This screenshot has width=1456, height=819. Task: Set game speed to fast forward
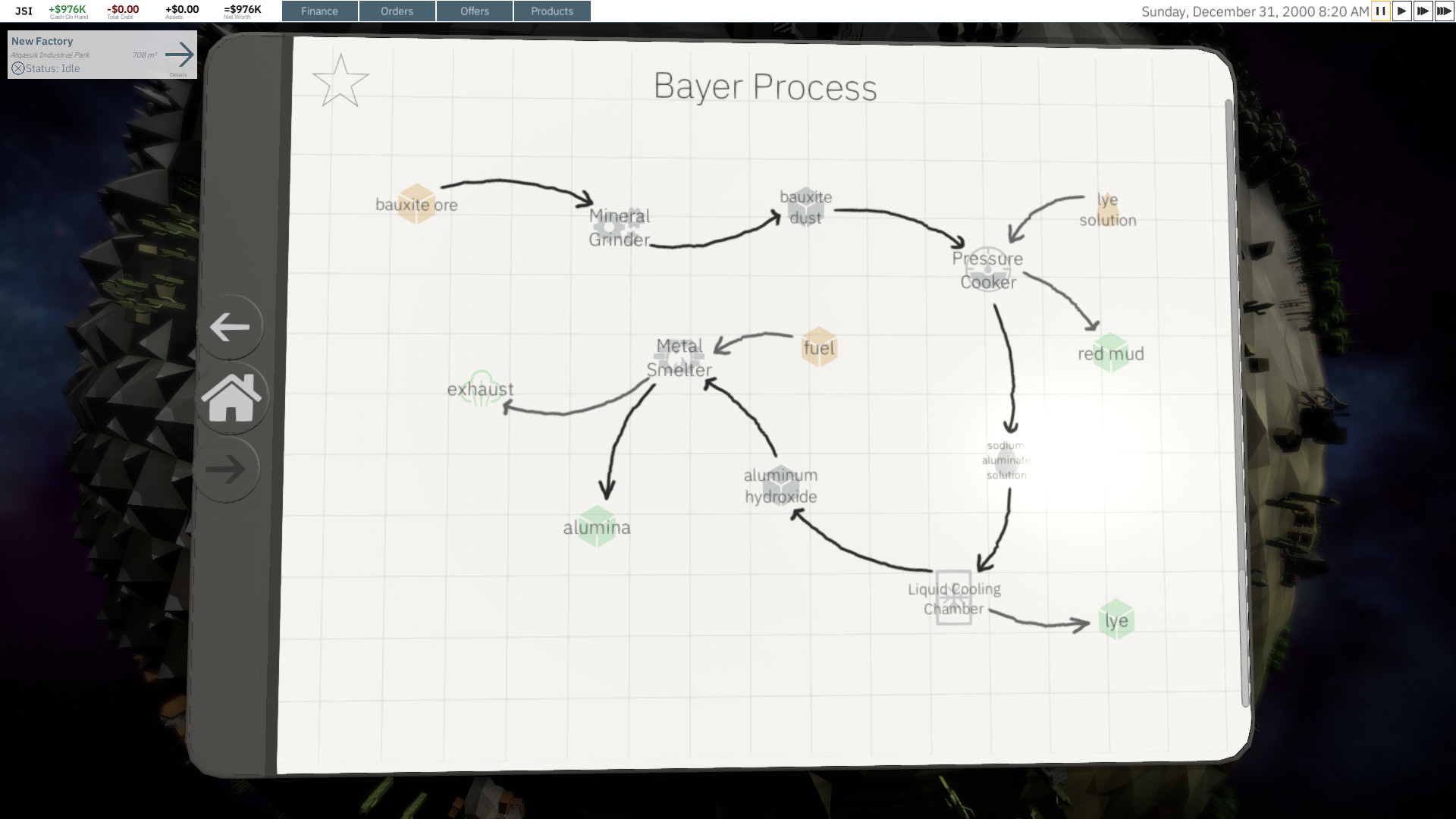(x=1423, y=11)
